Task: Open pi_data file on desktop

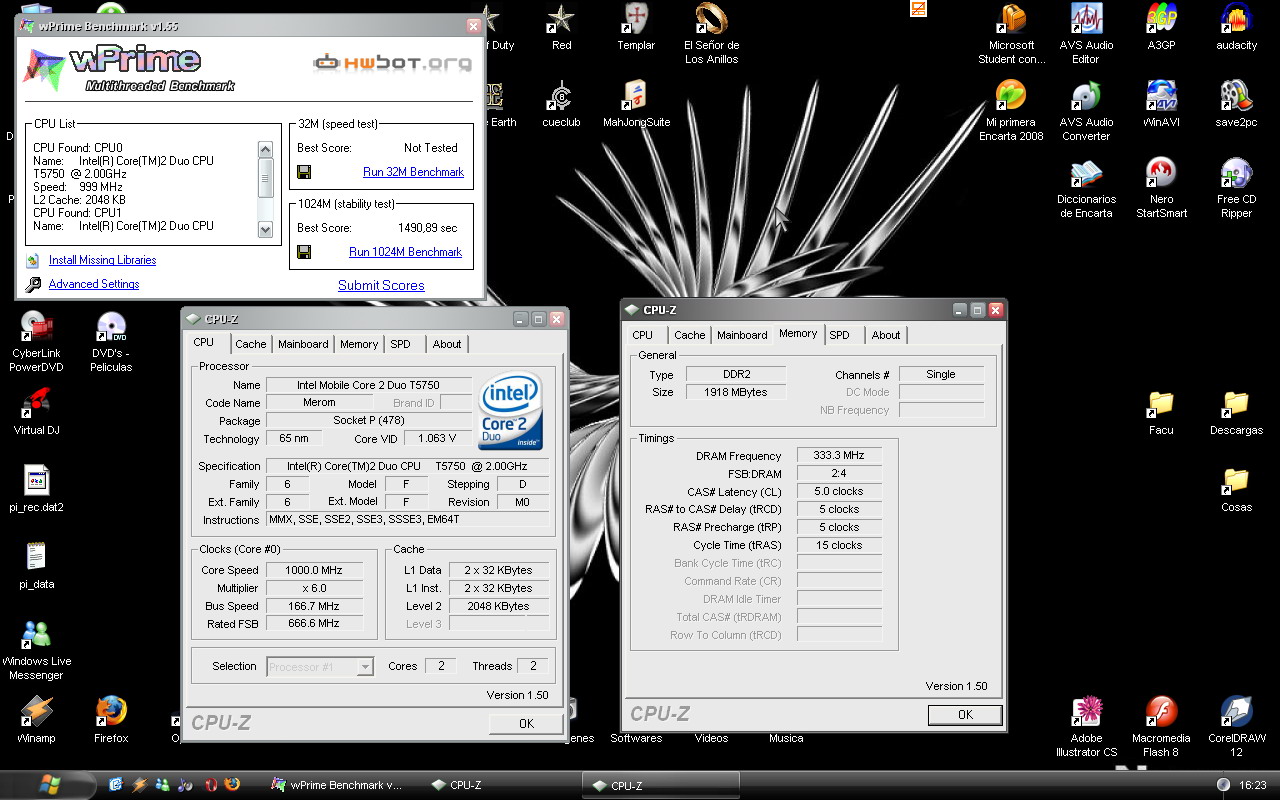Action: (x=37, y=566)
